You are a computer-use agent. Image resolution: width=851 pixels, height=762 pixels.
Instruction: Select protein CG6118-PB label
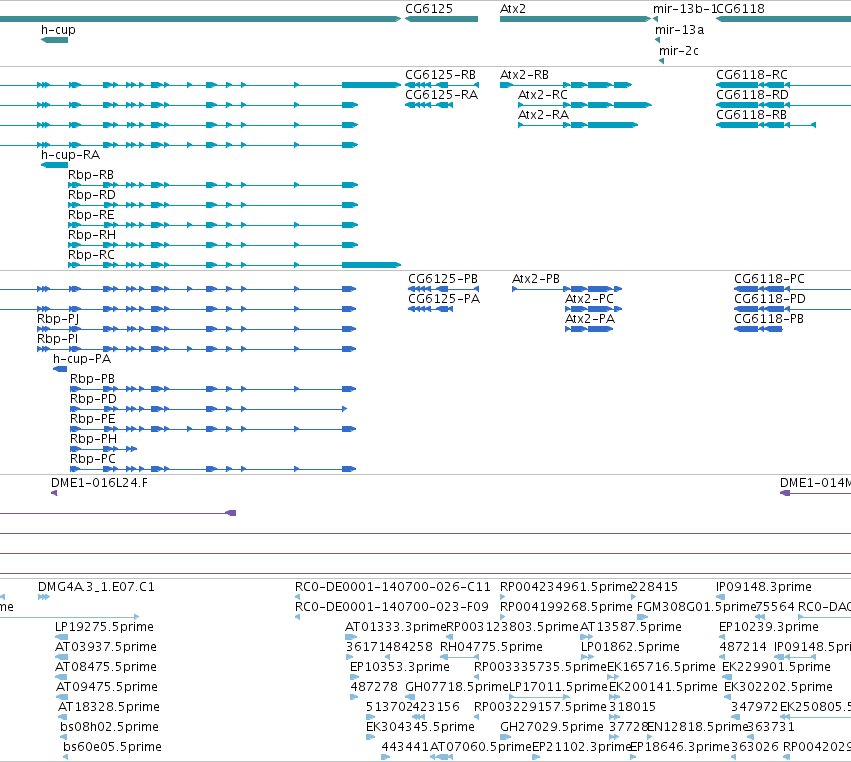point(769,319)
